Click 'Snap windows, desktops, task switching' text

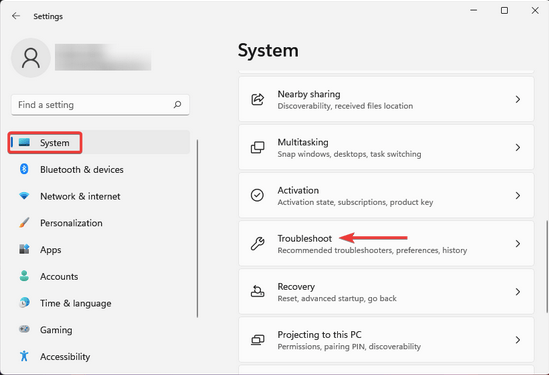(x=349, y=154)
